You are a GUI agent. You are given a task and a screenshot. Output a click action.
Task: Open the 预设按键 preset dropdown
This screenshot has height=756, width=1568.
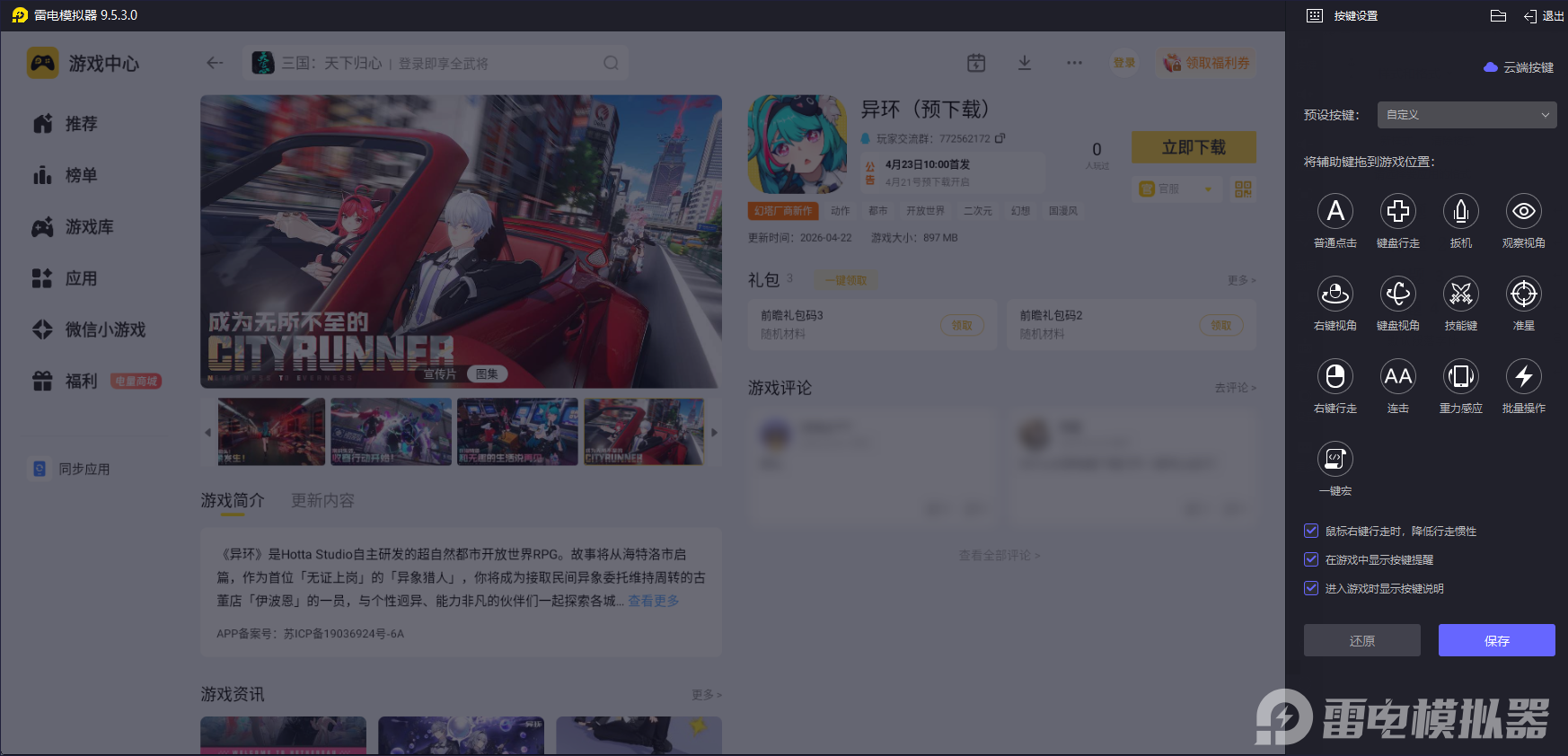1467,115
